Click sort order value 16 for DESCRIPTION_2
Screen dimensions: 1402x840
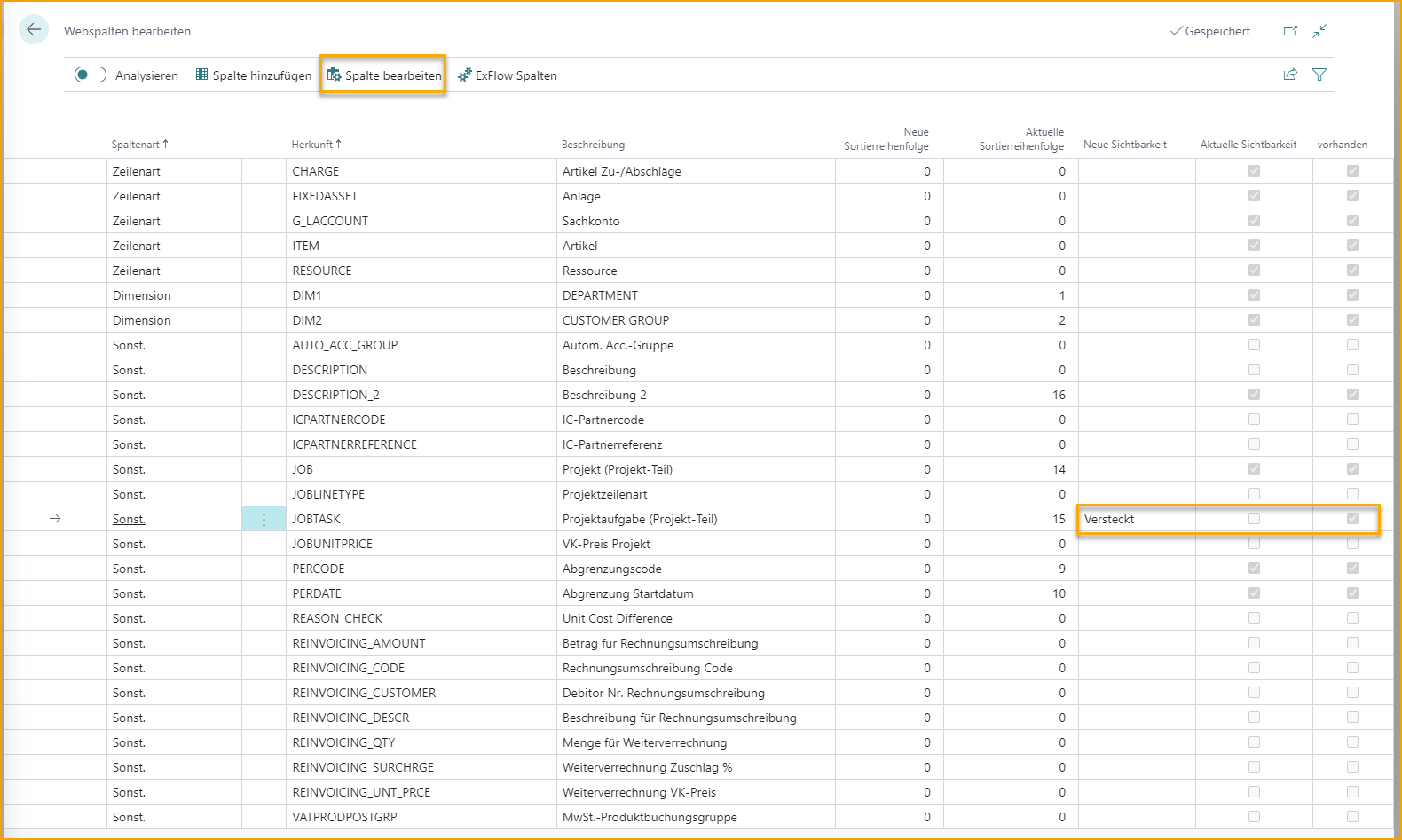(1011, 395)
